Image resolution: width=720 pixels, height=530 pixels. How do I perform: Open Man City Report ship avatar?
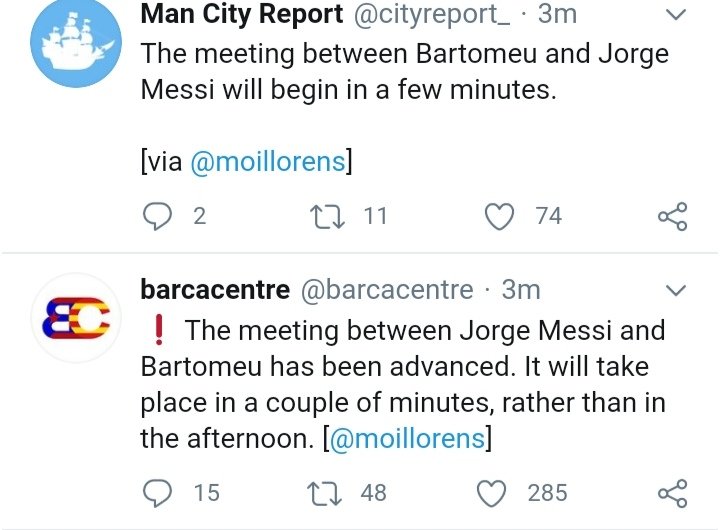(x=76, y=42)
